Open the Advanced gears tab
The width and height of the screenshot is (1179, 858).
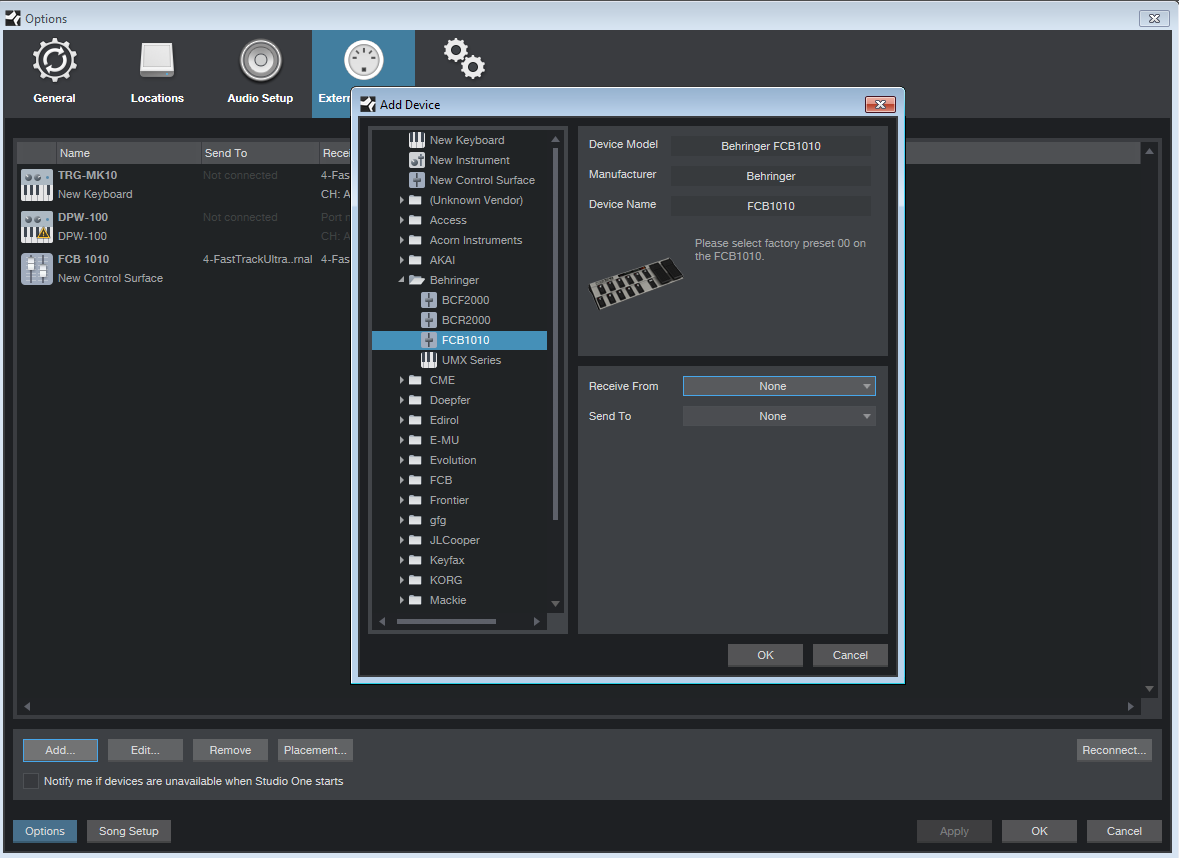[464, 59]
